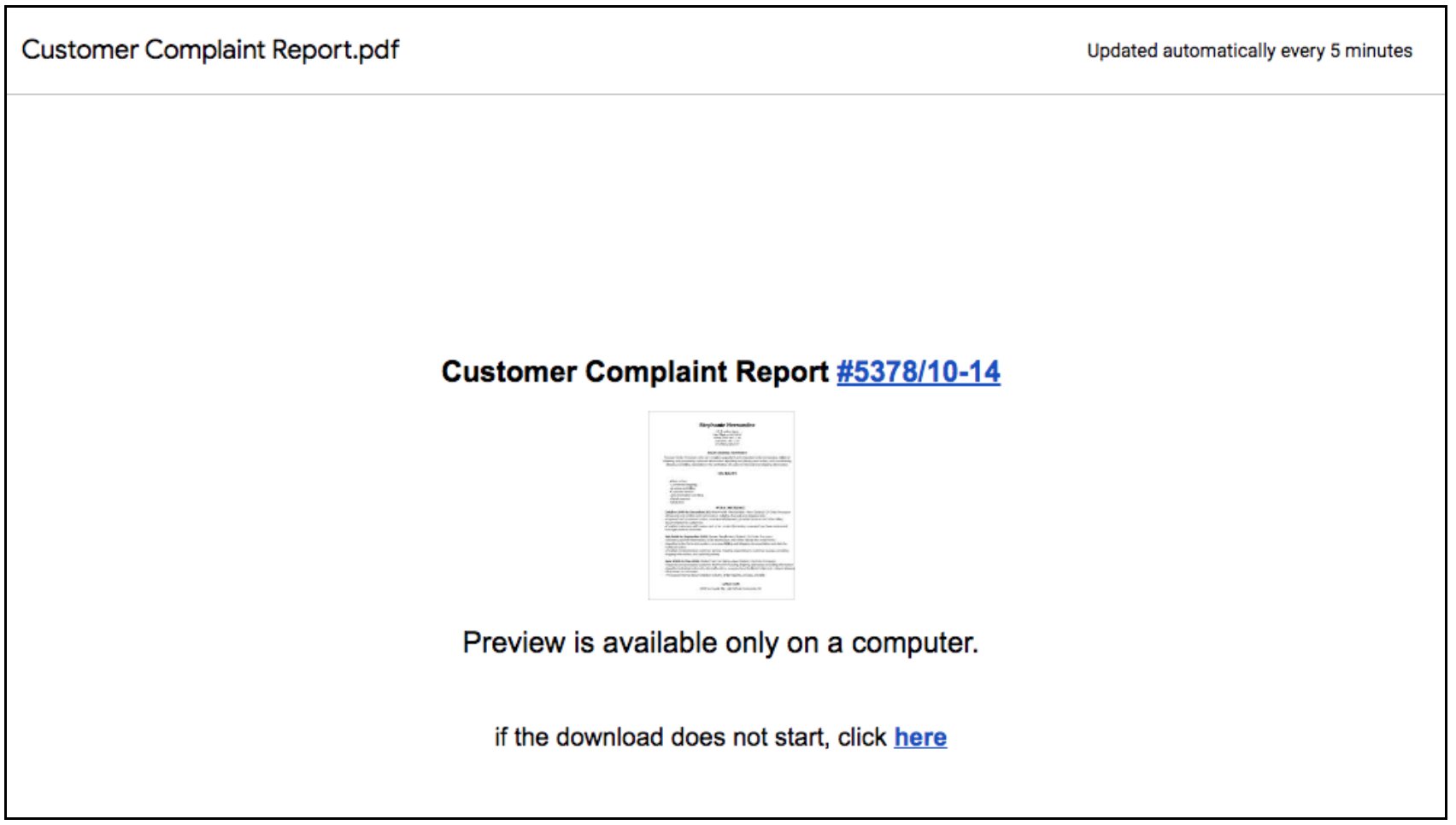Click the bold name heading inside the thumbnail

[726, 424]
